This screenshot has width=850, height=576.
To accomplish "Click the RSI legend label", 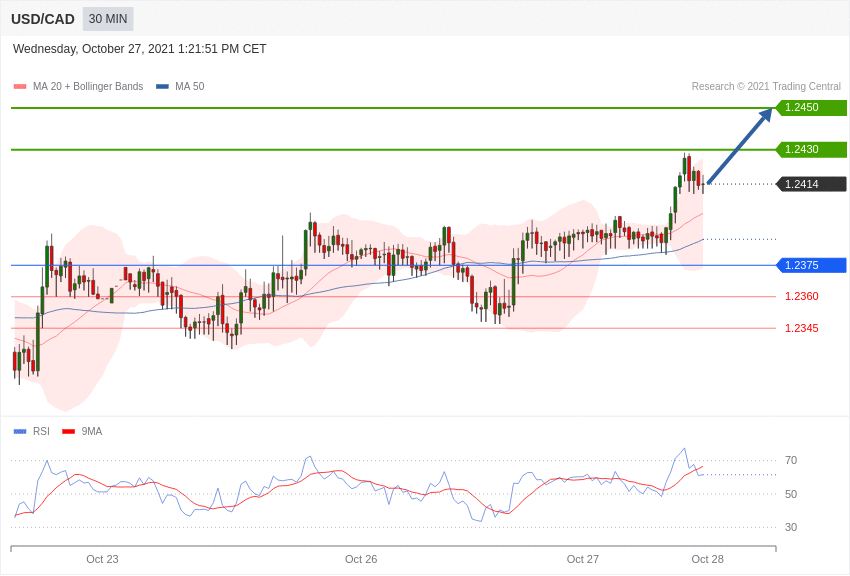I will point(41,431).
